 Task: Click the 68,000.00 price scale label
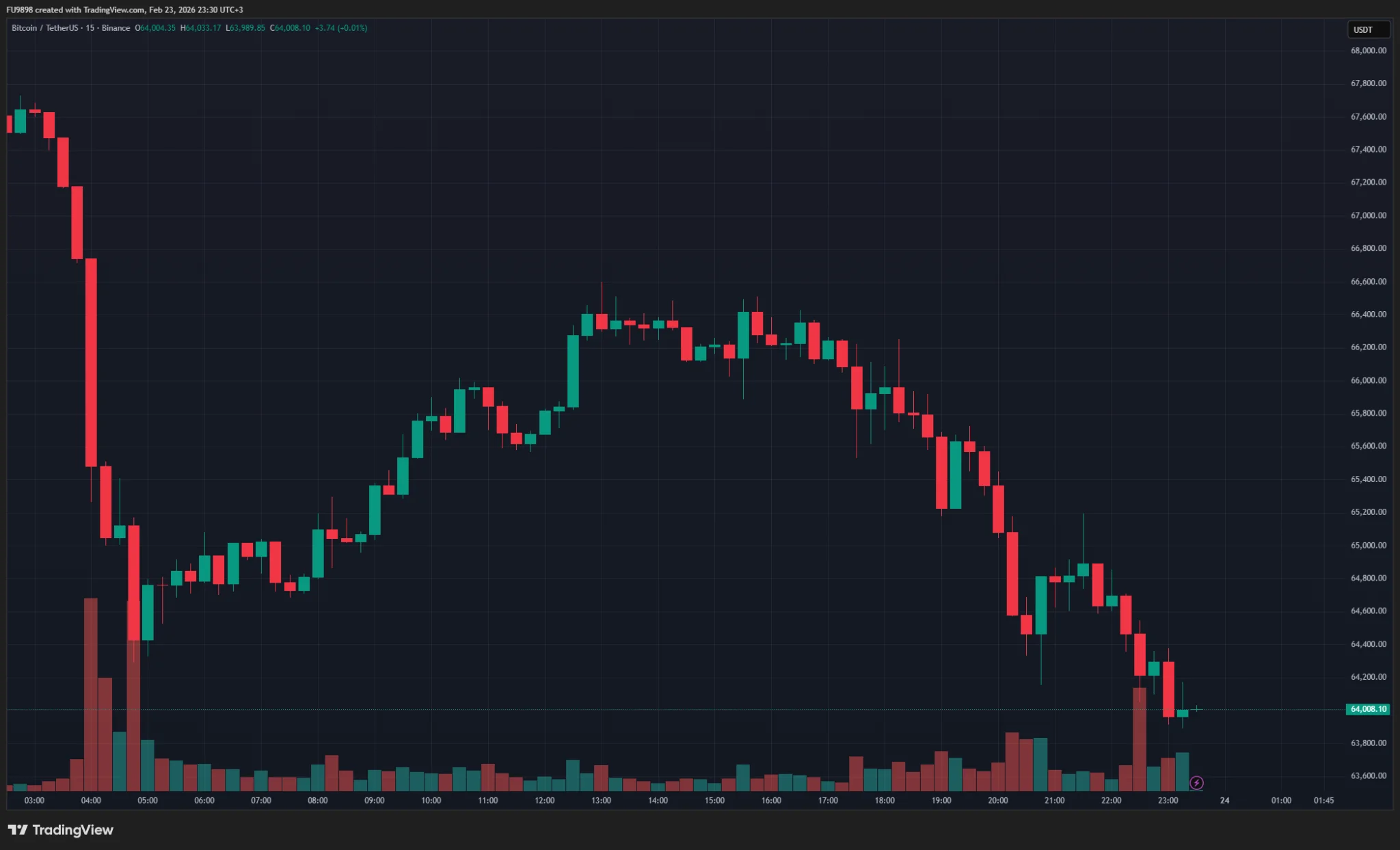click(1368, 51)
